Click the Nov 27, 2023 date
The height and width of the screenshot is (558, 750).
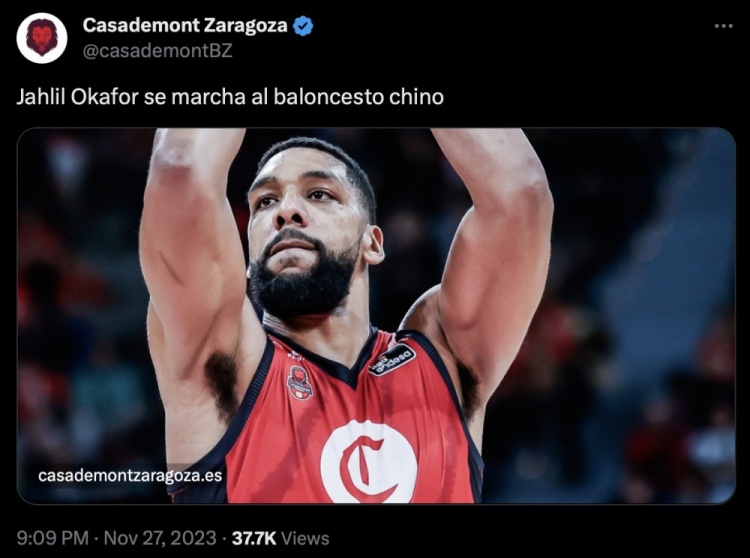[x=160, y=538]
